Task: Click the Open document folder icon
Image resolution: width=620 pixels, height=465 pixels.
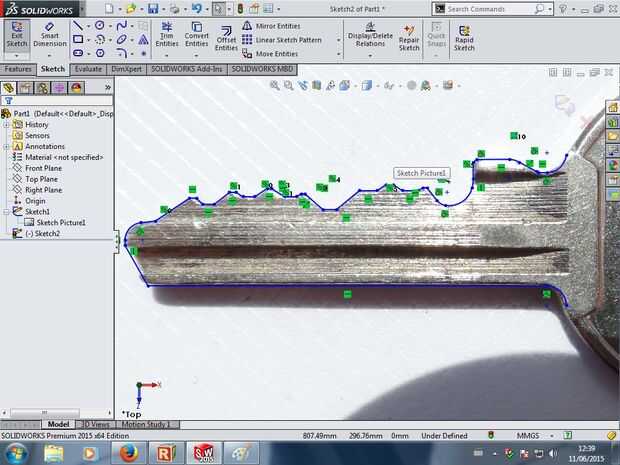Action: point(131,9)
